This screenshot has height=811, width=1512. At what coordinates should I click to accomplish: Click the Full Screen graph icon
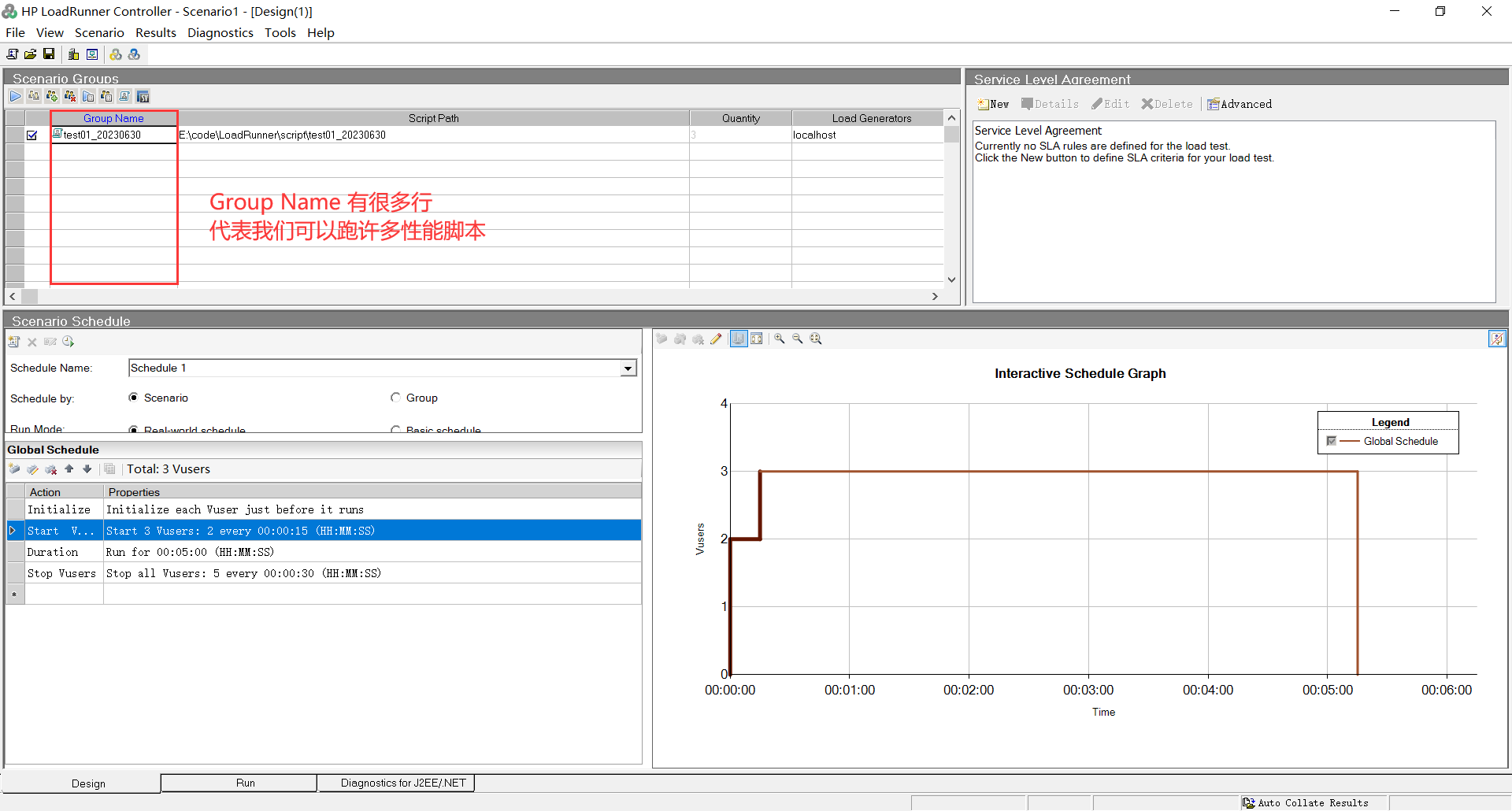(x=757, y=339)
